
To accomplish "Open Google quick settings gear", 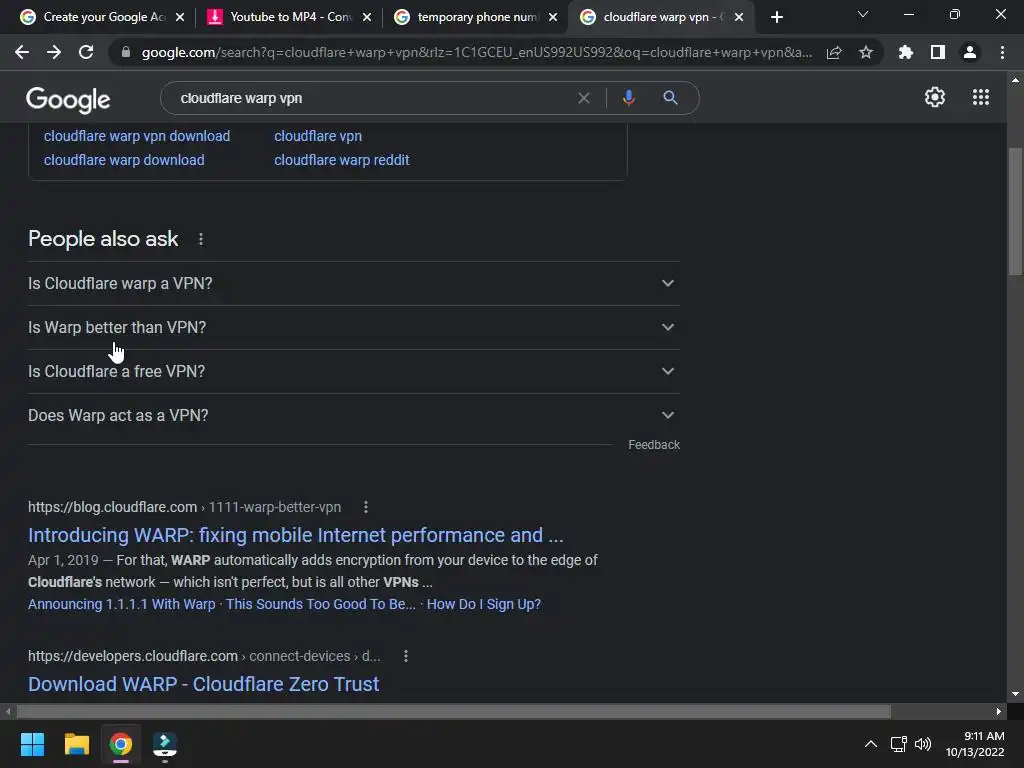I will pyautogui.click(x=935, y=97).
